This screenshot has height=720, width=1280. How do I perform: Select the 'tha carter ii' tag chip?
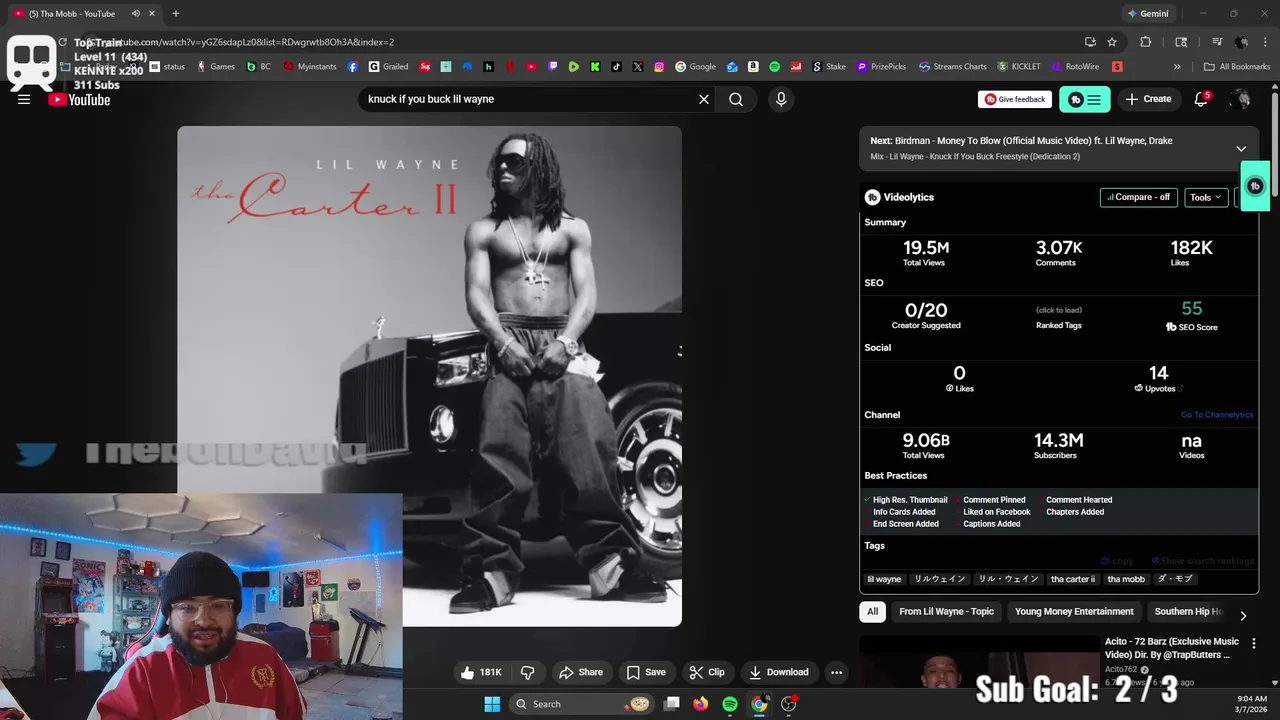pos(1073,579)
